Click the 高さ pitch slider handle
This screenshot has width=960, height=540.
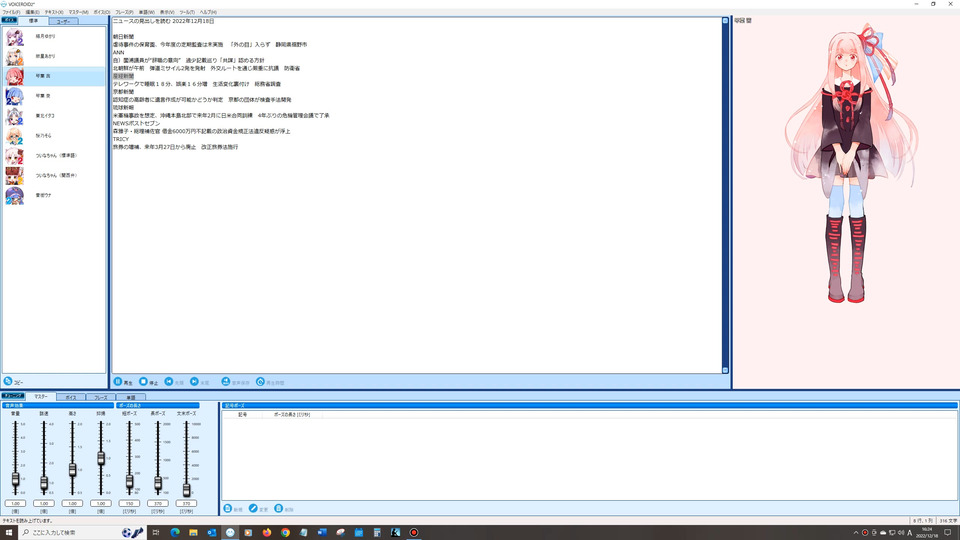pos(72,470)
